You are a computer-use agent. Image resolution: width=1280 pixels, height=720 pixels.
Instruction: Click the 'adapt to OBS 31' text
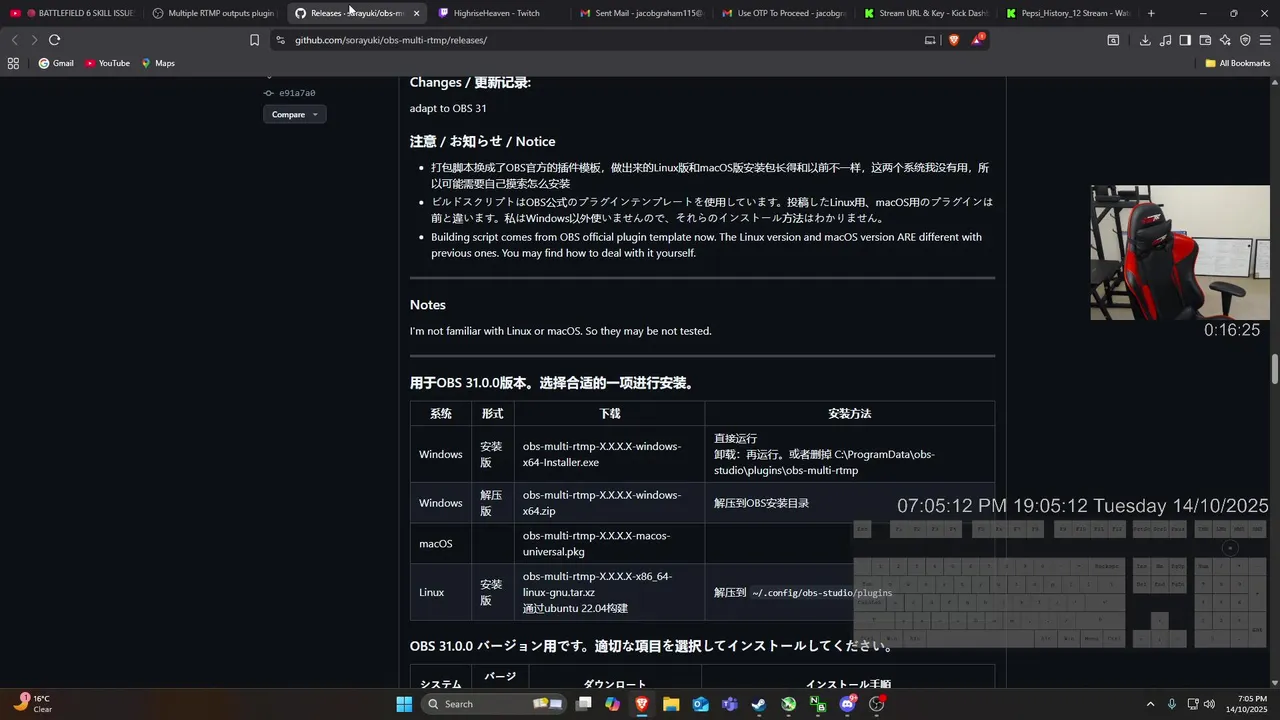click(448, 108)
